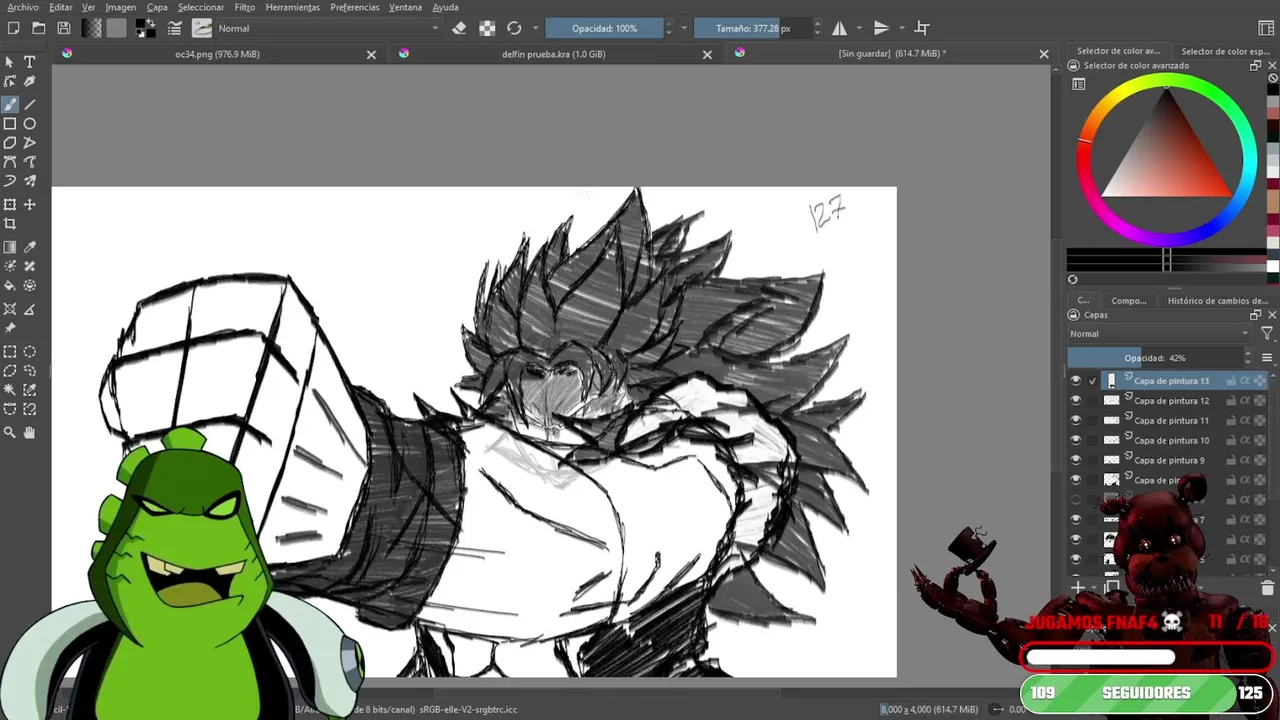Open the Herramientas menu
Image resolution: width=1280 pixels, height=720 pixels.
click(293, 7)
